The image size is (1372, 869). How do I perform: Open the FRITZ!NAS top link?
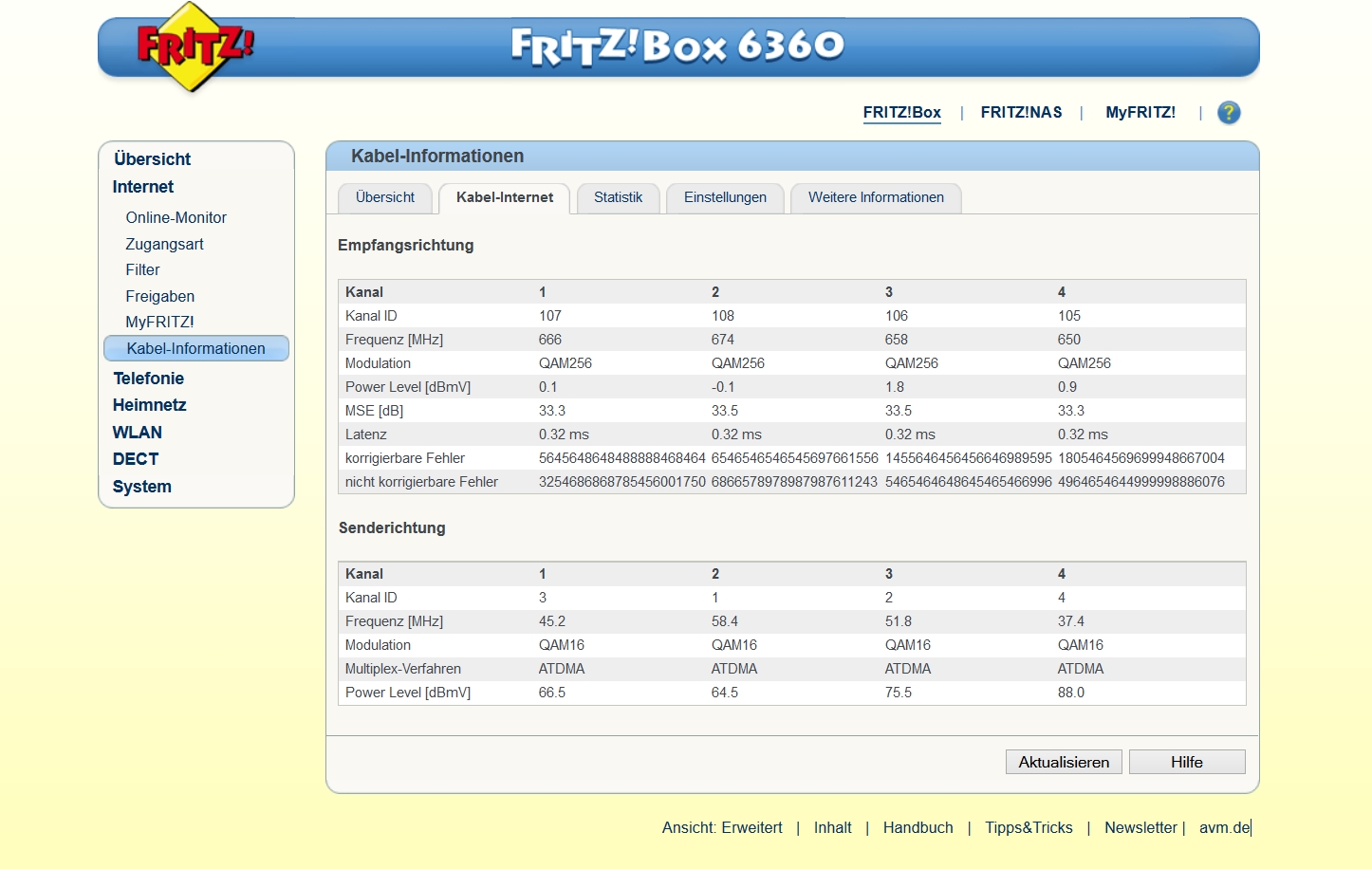tap(1021, 112)
